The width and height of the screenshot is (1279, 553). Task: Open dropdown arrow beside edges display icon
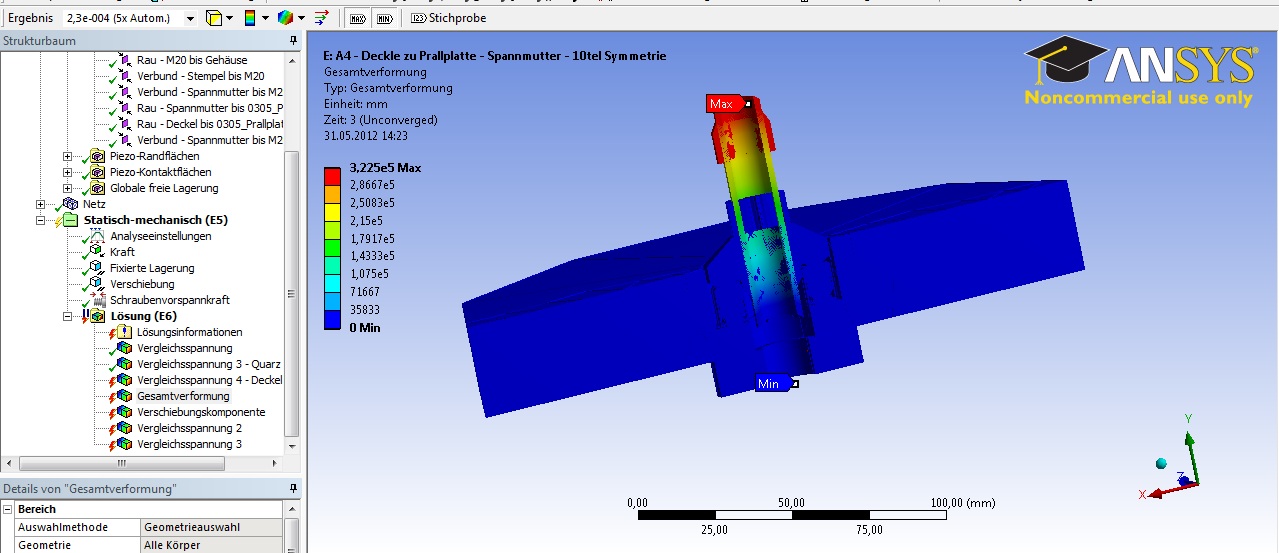(x=300, y=18)
